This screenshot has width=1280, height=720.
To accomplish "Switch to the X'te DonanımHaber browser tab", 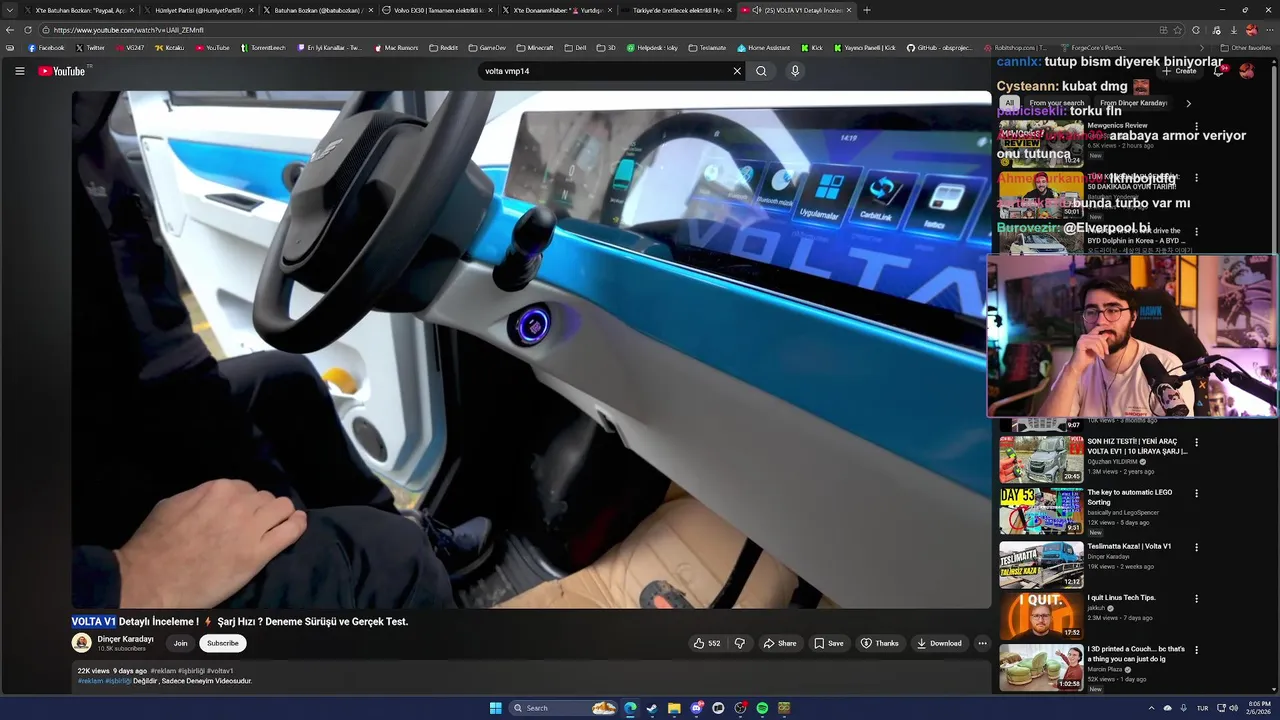I will [x=556, y=10].
